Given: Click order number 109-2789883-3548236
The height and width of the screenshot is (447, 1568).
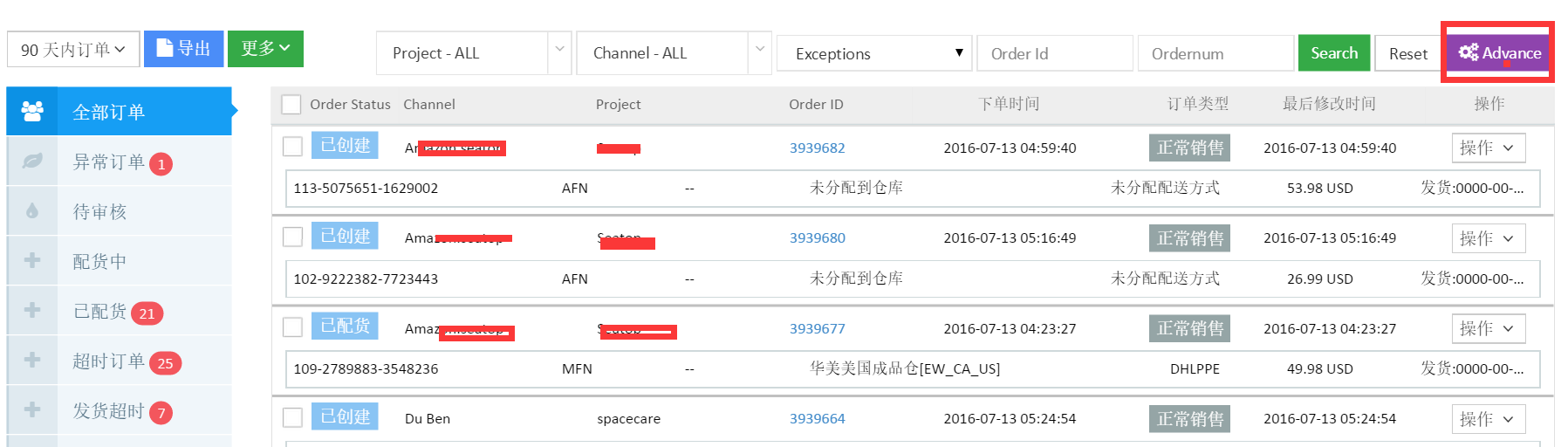Looking at the screenshot, I should point(366,368).
